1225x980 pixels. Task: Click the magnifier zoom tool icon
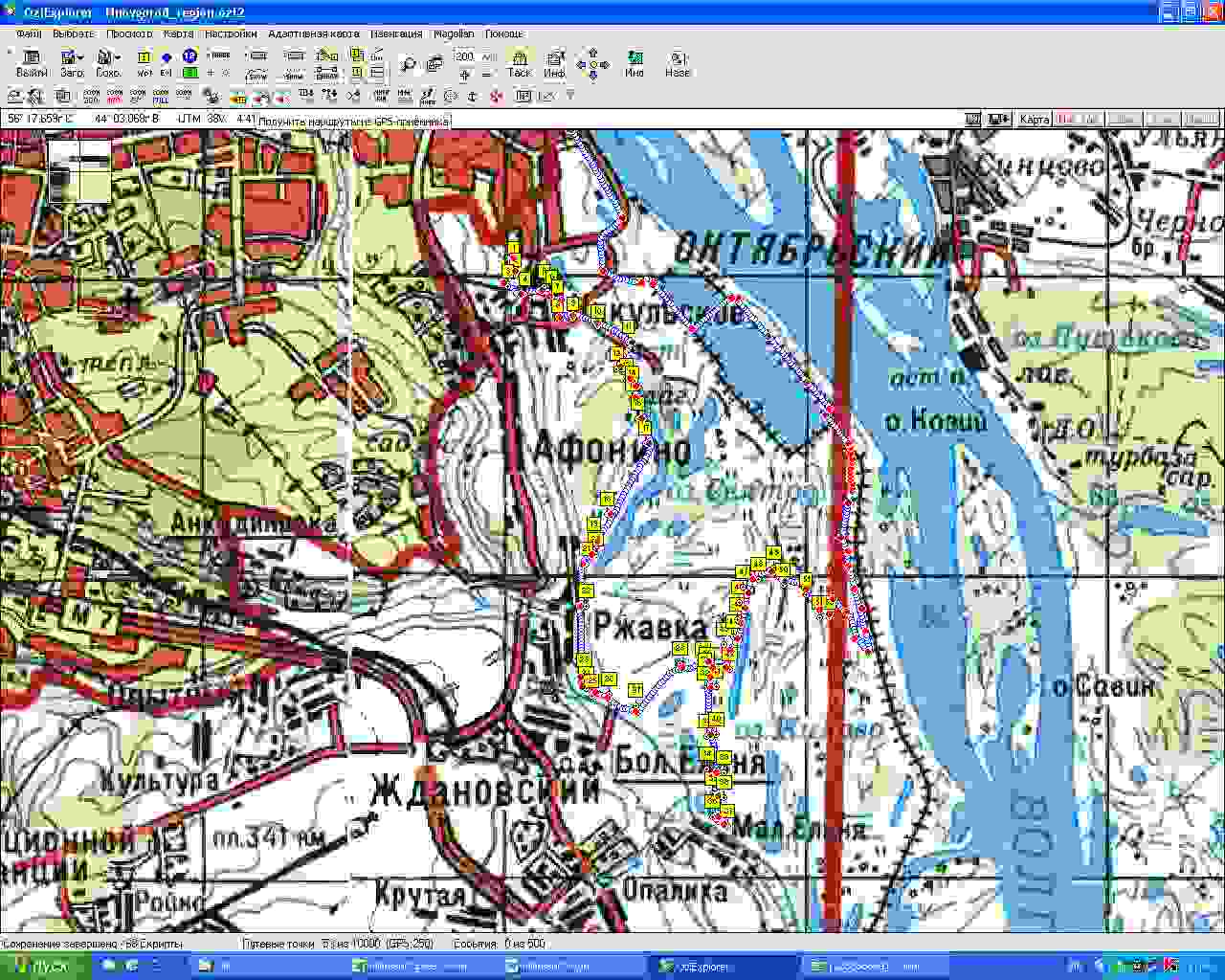409,64
